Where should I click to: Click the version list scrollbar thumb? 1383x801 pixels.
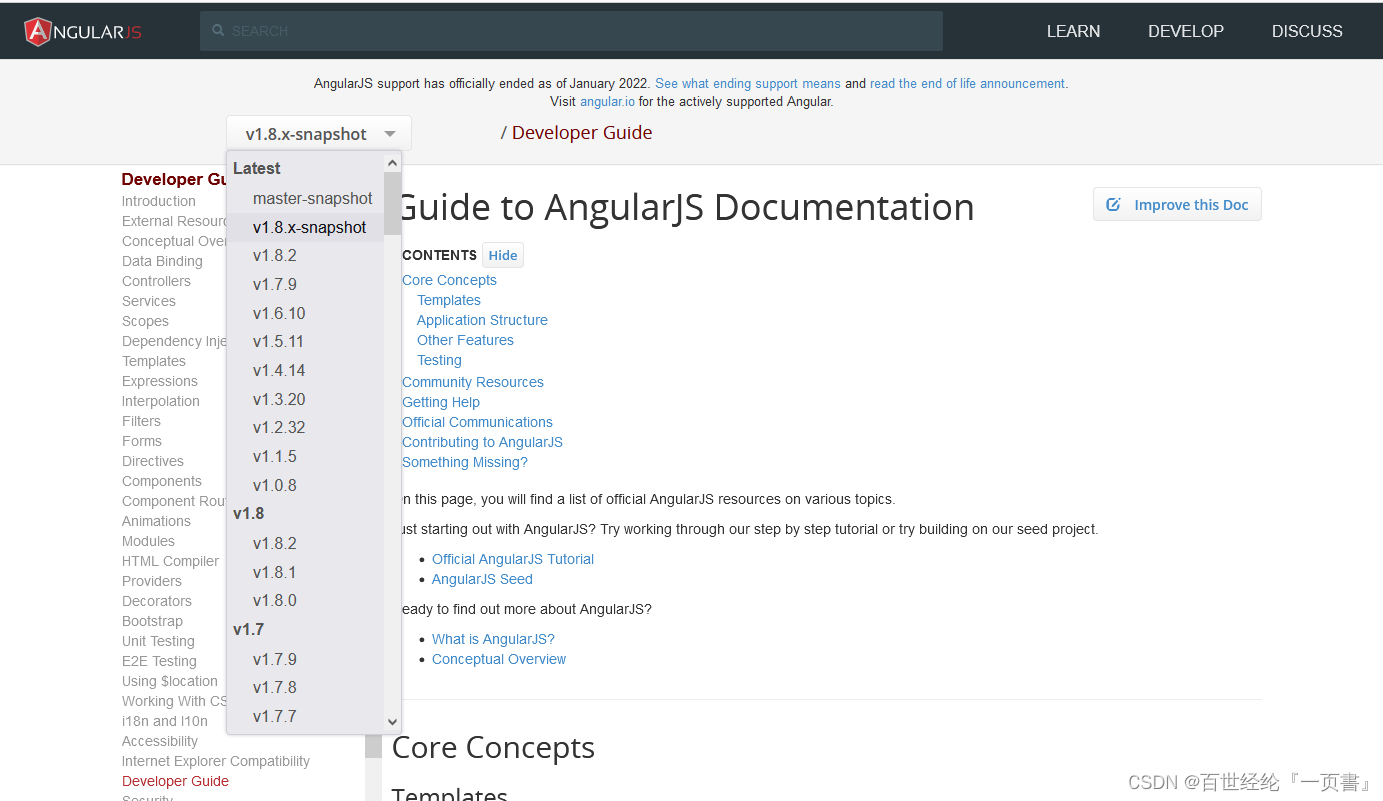tap(392, 203)
